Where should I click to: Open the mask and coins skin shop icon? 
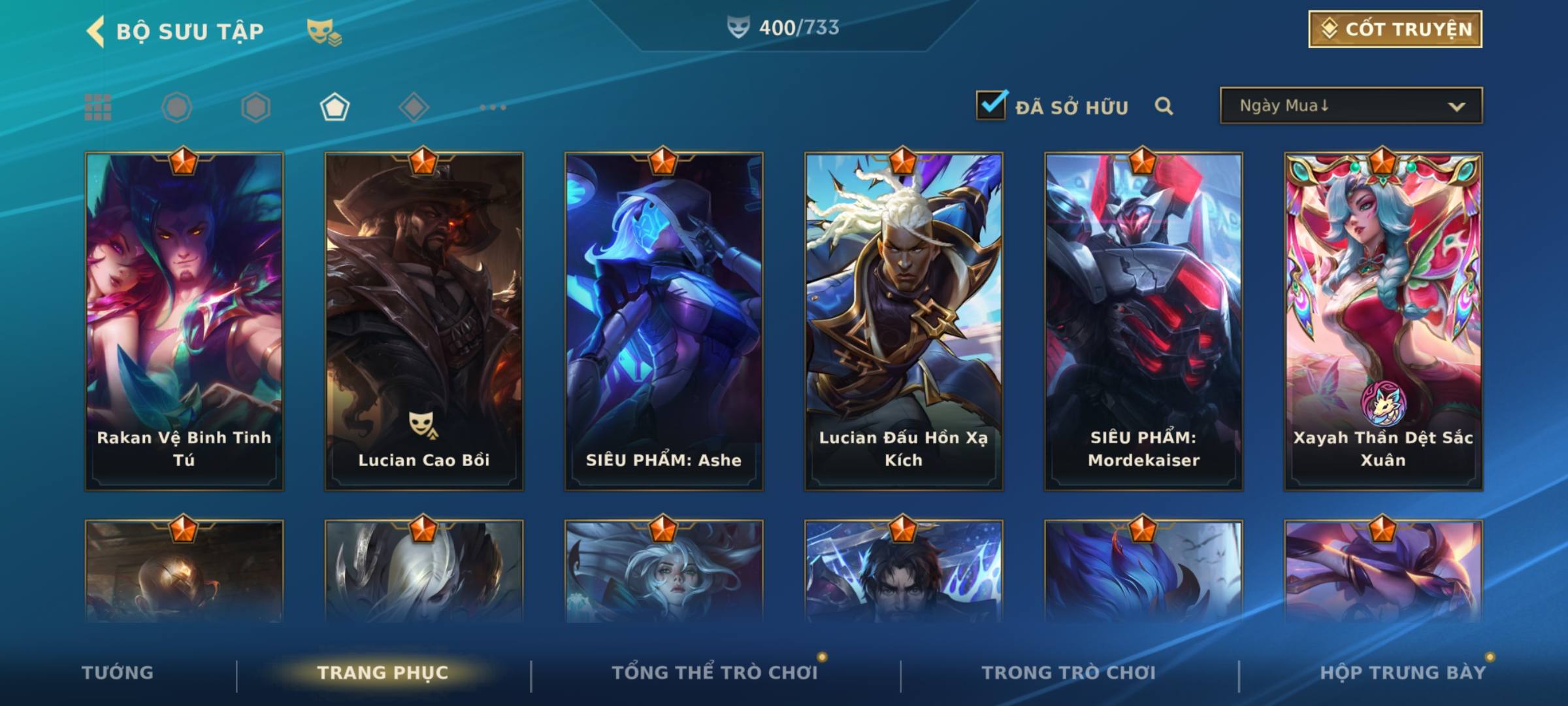coord(324,32)
